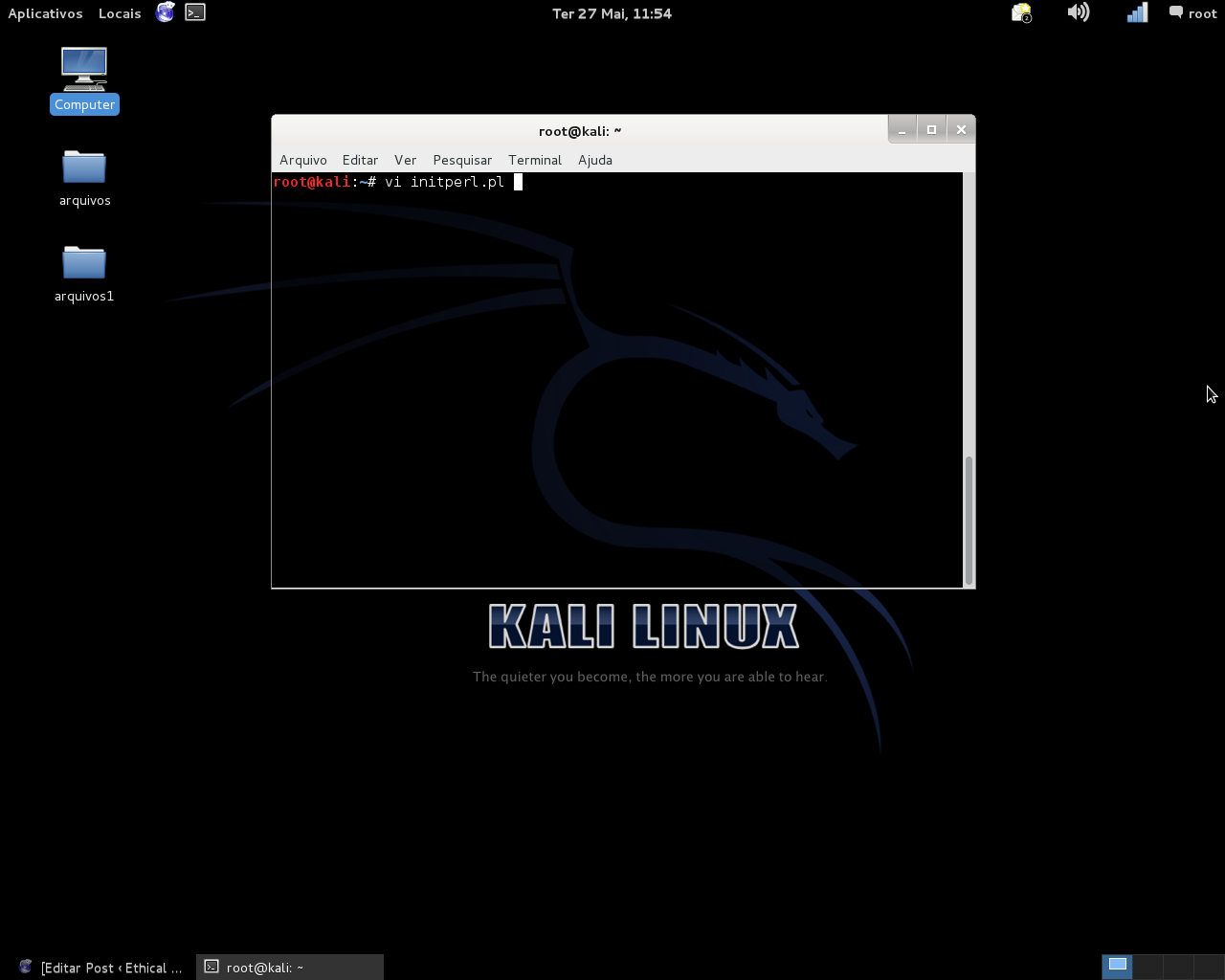The image size is (1225, 980).
Task: Close the root@kali terminal window
Action: click(961, 129)
